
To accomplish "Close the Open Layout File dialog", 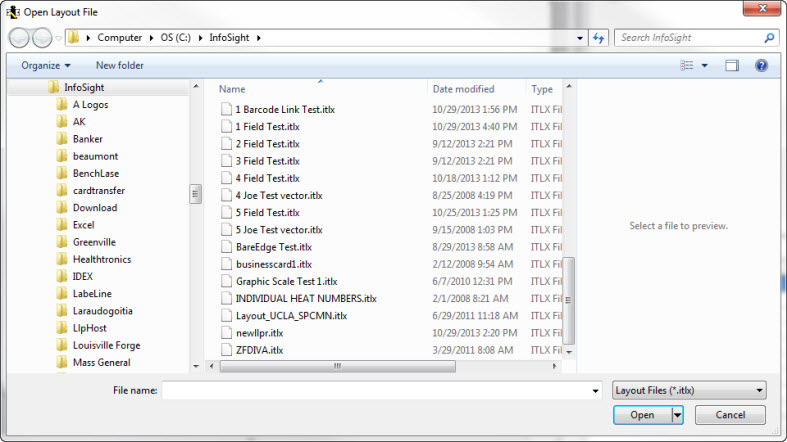I will (x=762, y=9).
